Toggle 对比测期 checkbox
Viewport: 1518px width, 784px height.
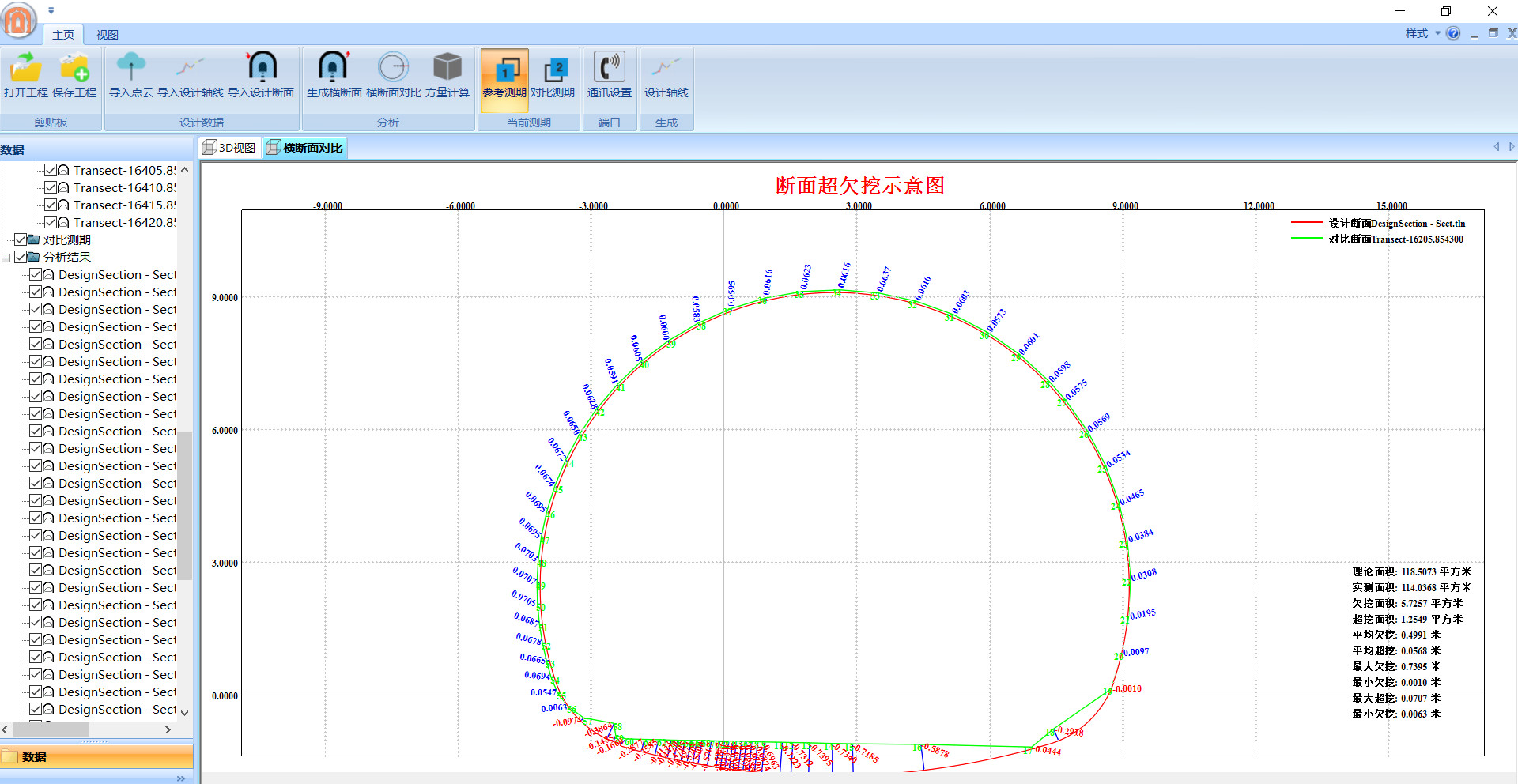[21, 239]
